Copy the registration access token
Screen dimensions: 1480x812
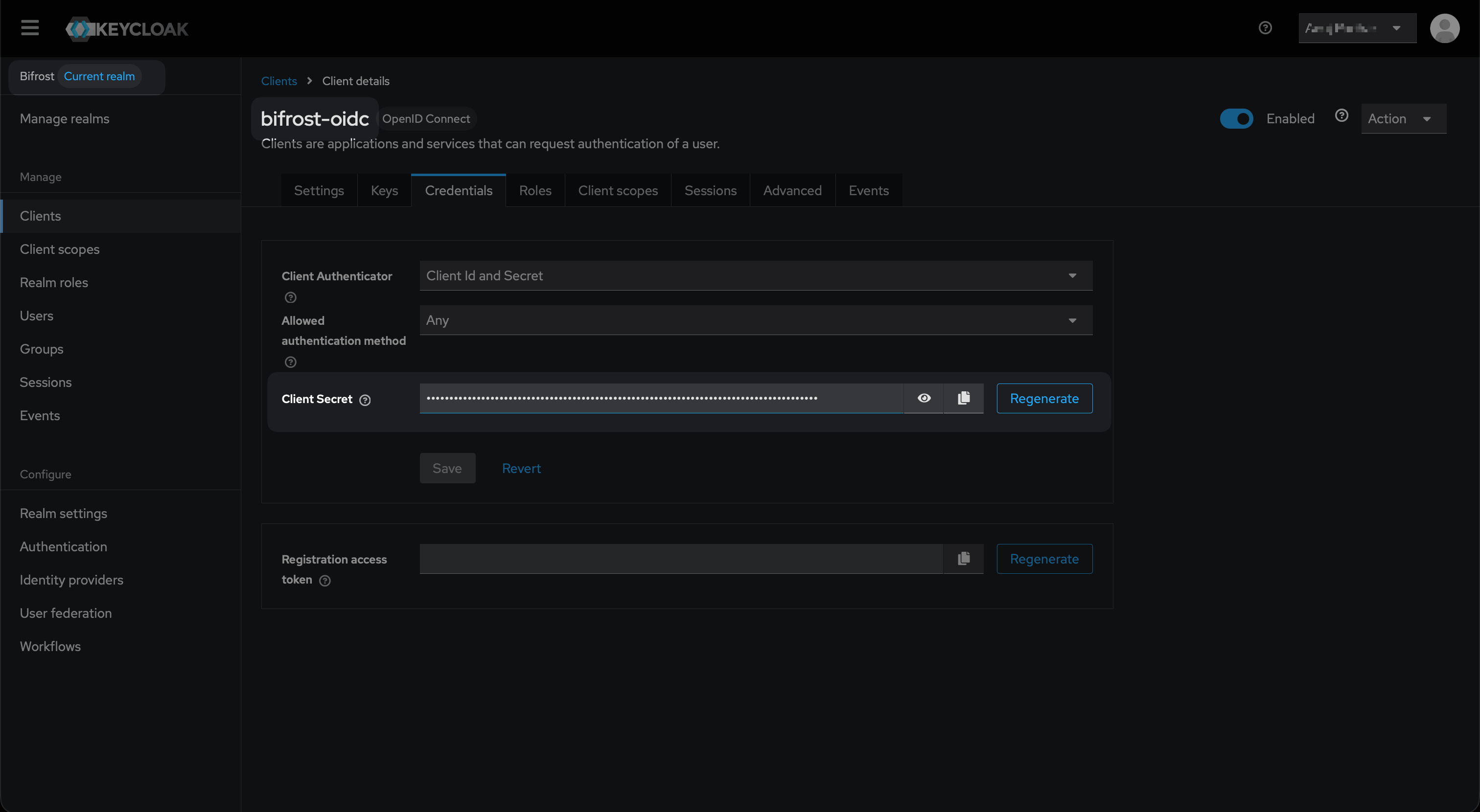(964, 559)
